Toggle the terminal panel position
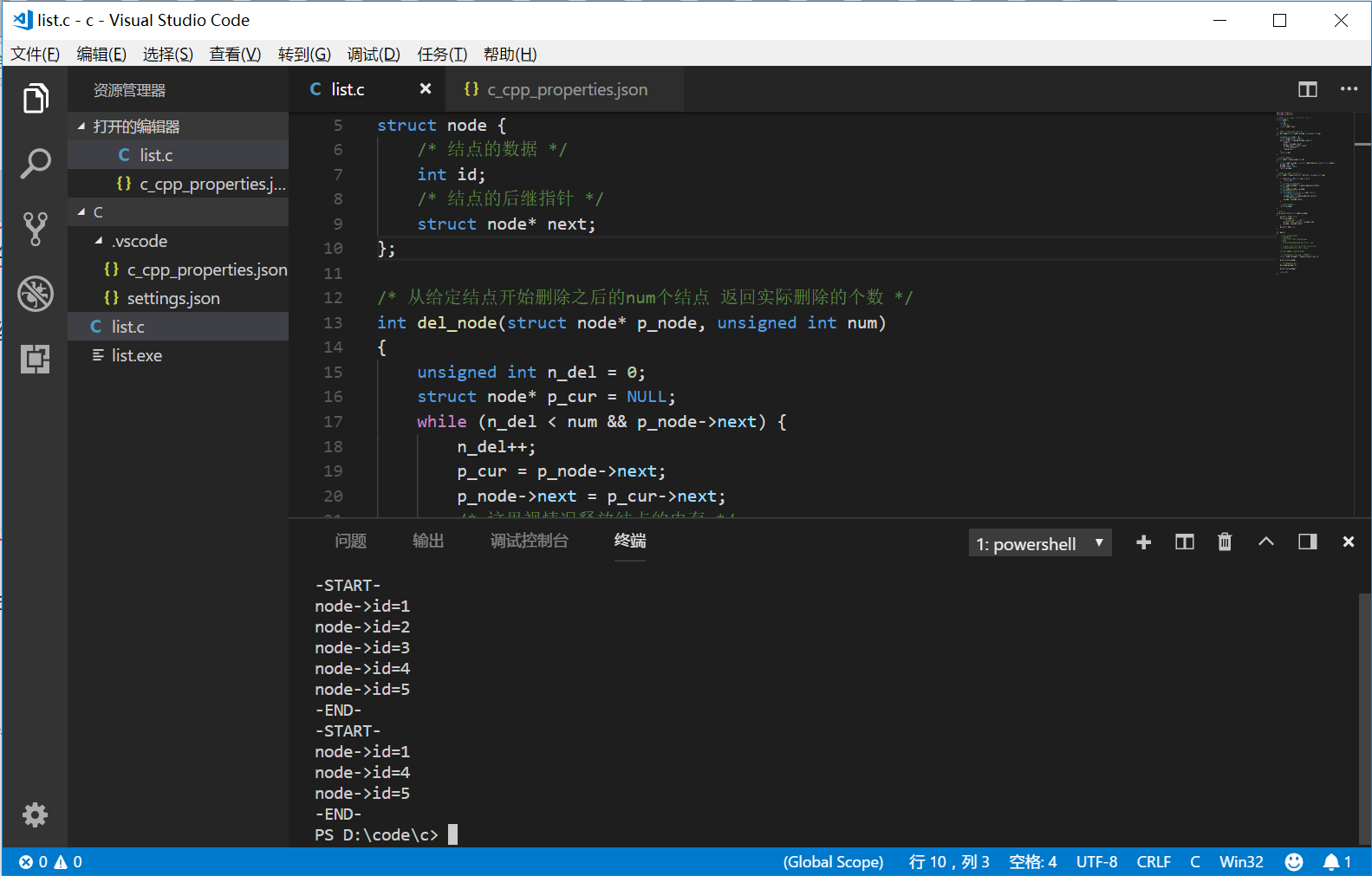 1307,542
